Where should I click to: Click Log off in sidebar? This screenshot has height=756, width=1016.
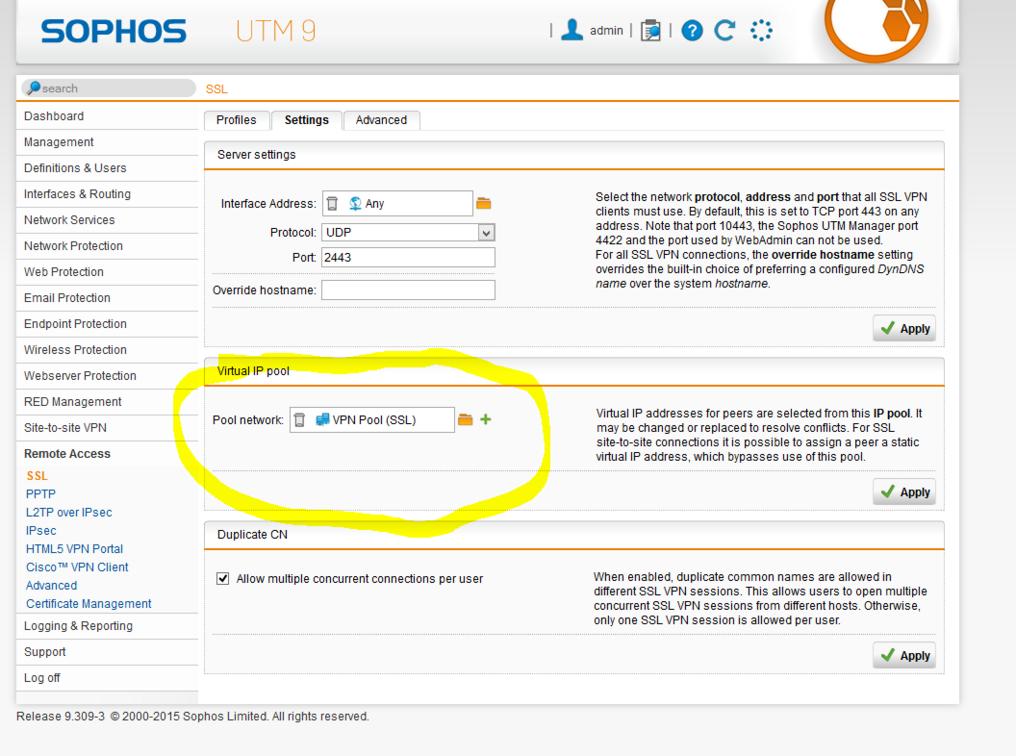point(107,678)
